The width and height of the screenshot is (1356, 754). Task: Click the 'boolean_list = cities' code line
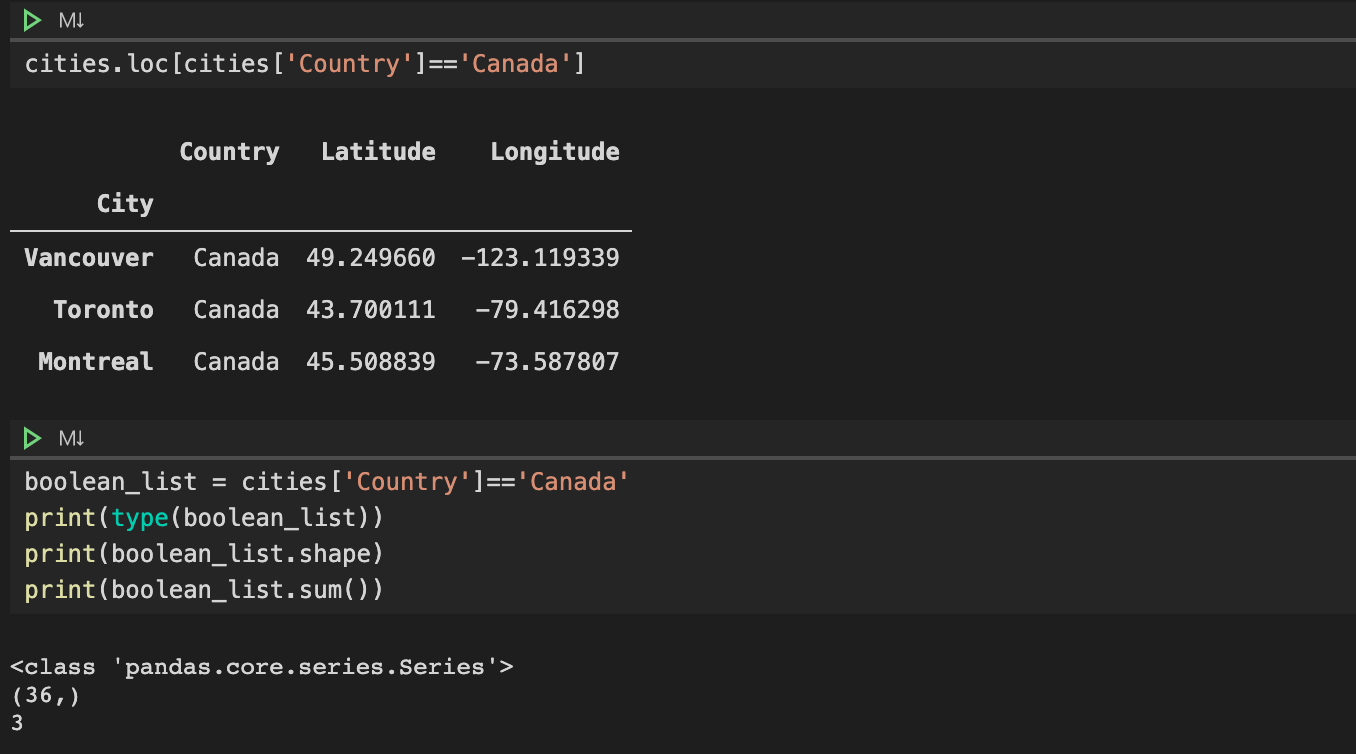point(327,482)
